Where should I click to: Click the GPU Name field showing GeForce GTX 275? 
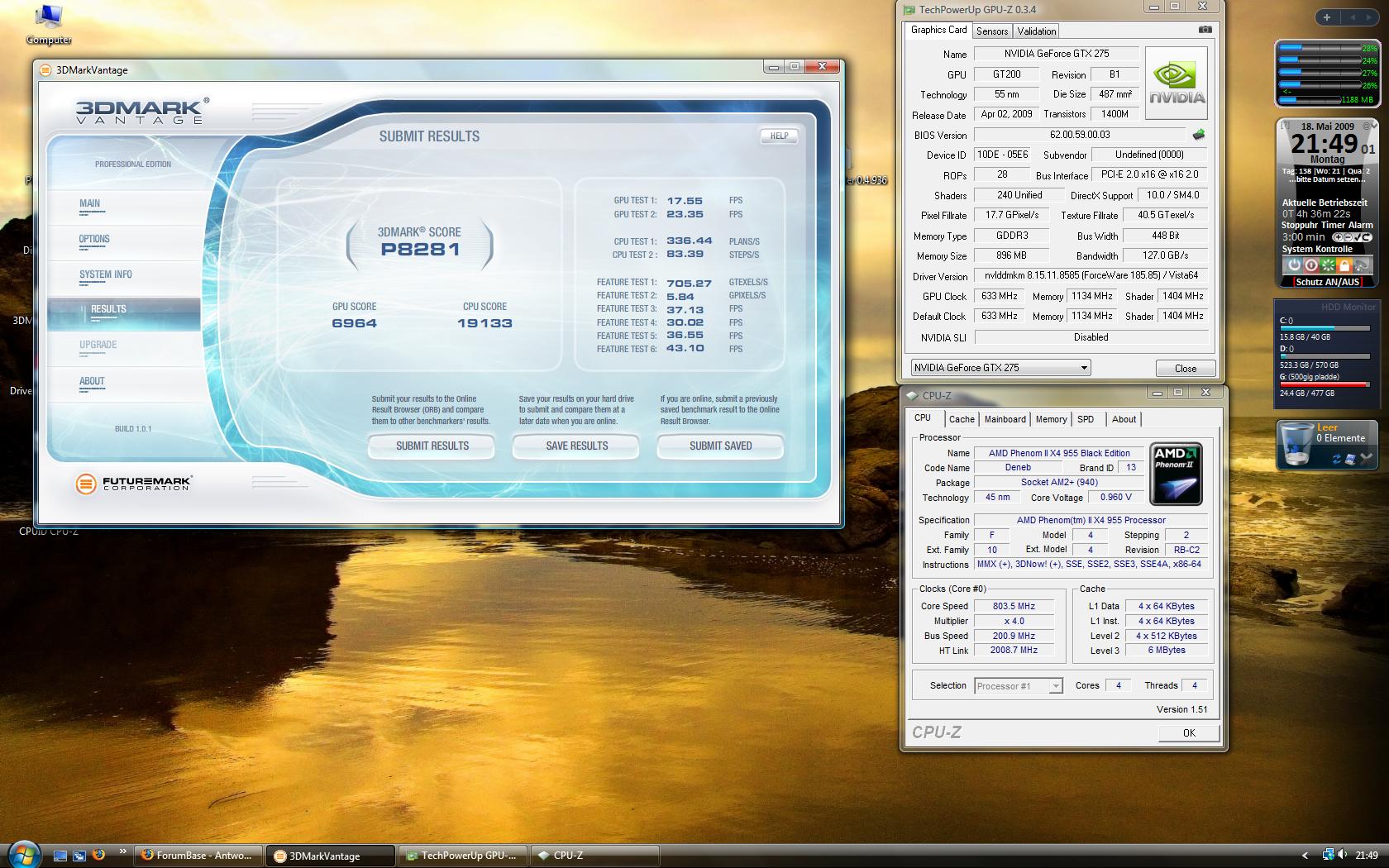pos(1056,54)
